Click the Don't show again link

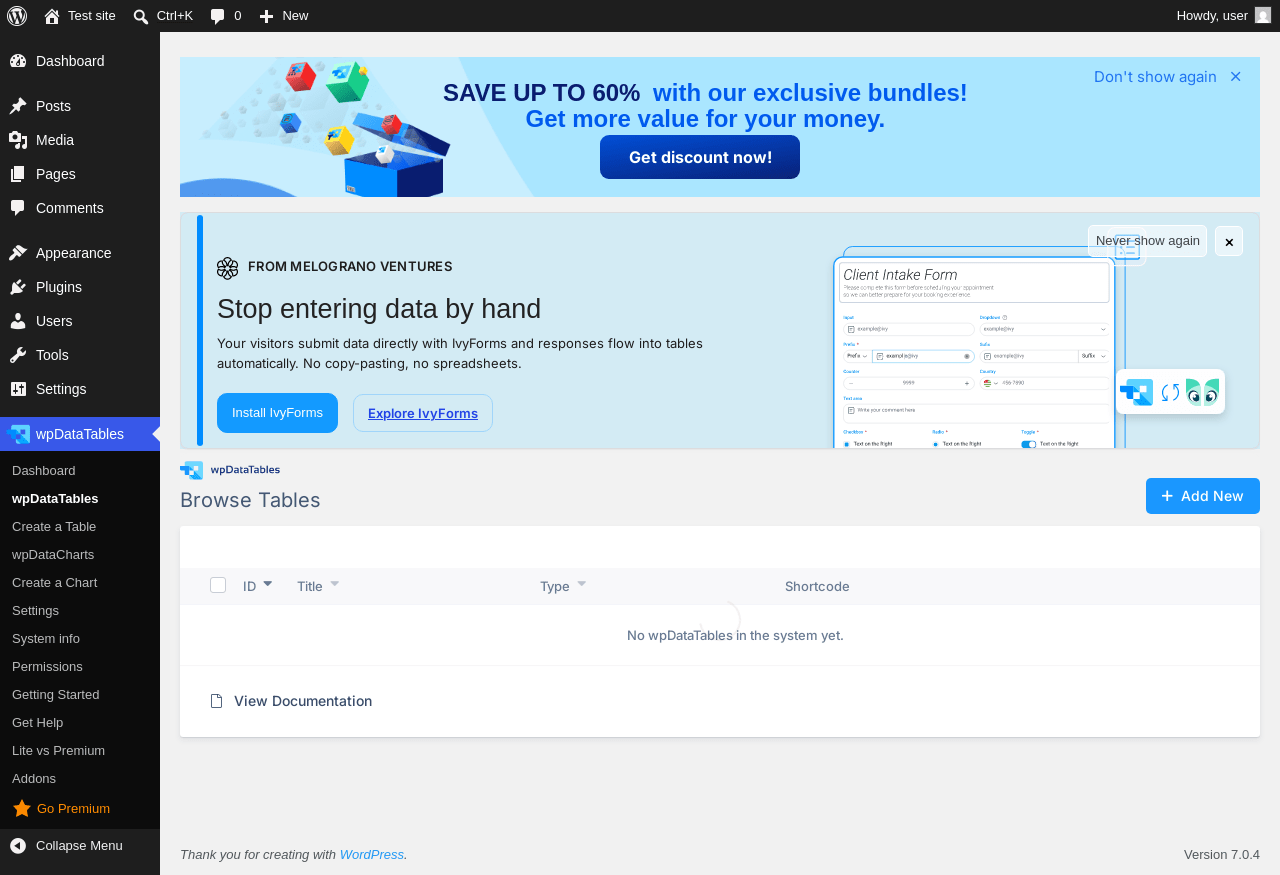pos(1155,77)
